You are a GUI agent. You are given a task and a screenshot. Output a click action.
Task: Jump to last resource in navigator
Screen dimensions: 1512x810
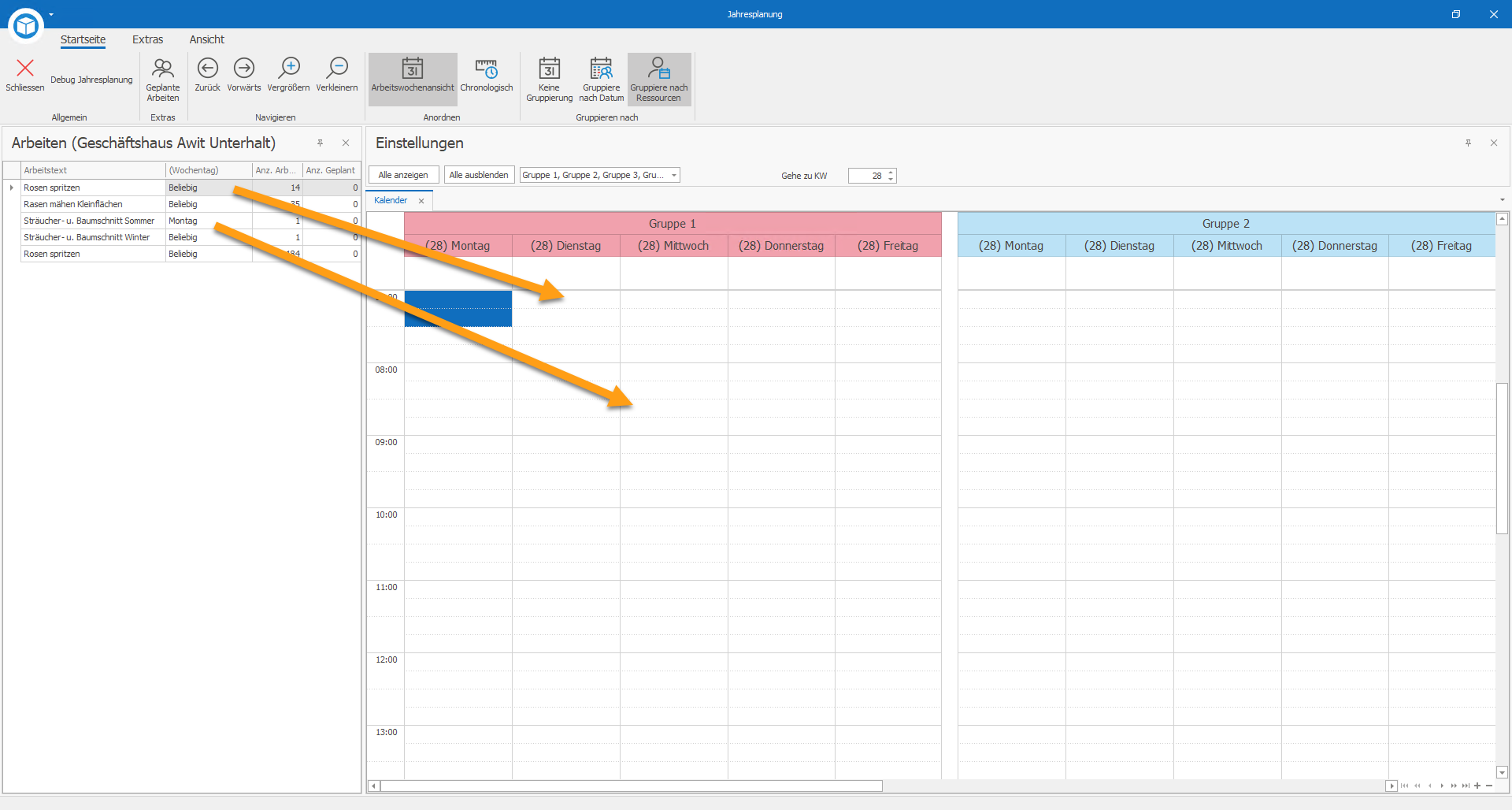[x=1466, y=786]
